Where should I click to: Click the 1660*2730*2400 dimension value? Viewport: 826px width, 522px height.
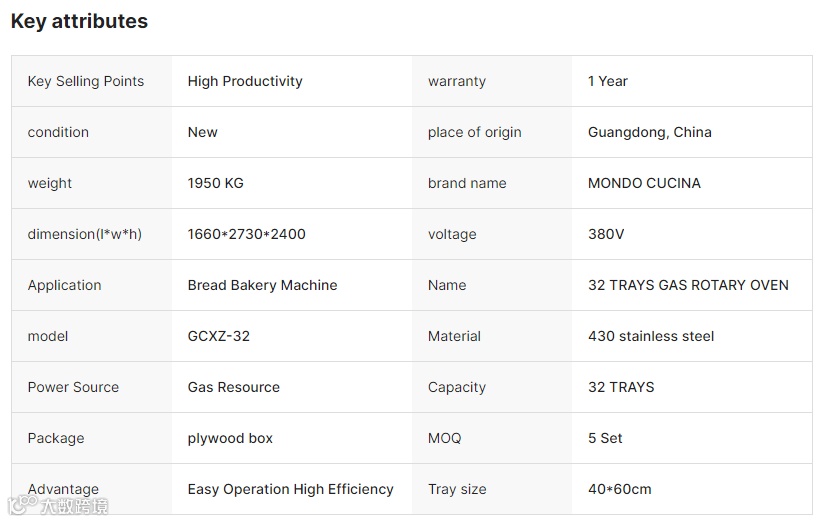point(247,234)
